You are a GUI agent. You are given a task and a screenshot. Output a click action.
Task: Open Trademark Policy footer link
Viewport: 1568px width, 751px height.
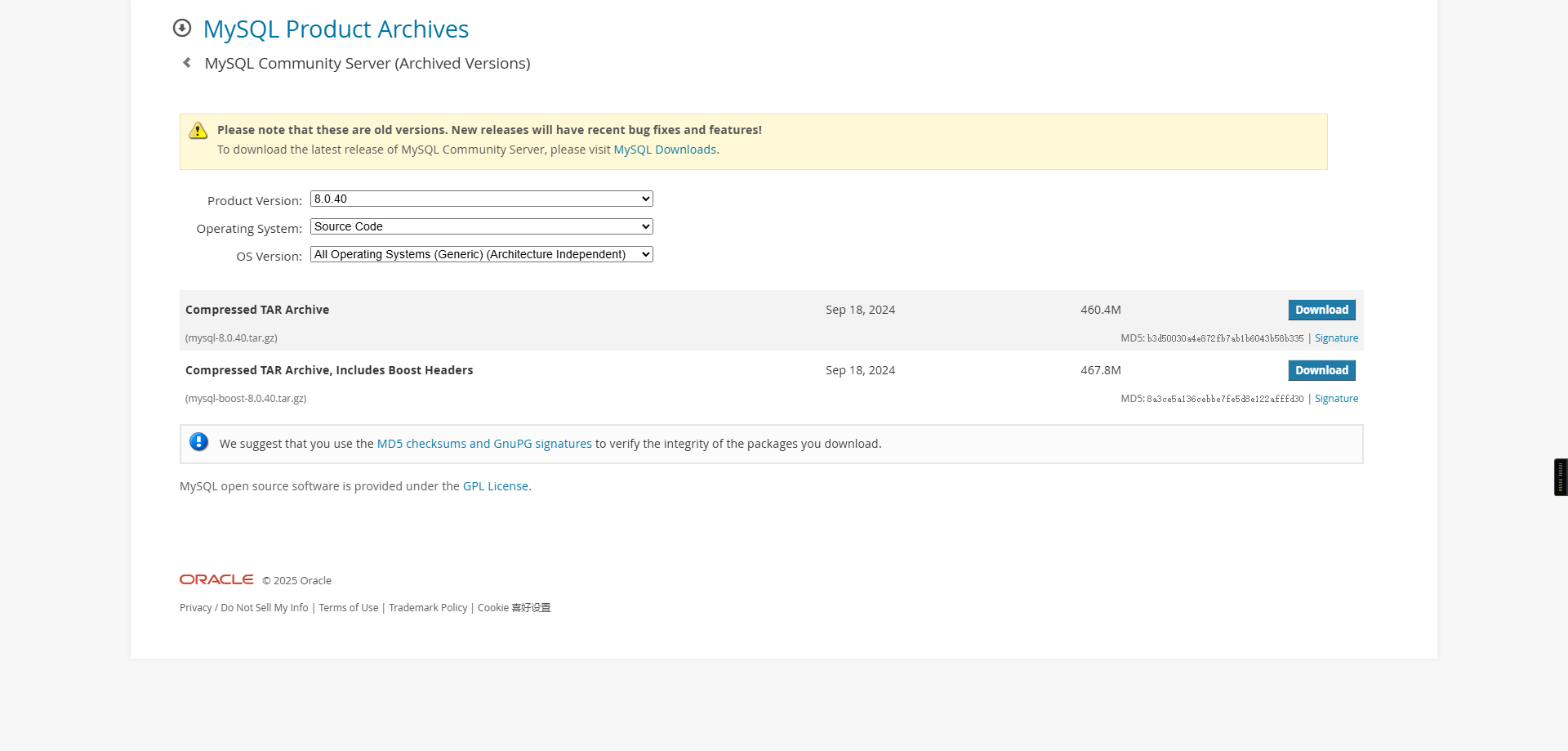click(x=428, y=608)
